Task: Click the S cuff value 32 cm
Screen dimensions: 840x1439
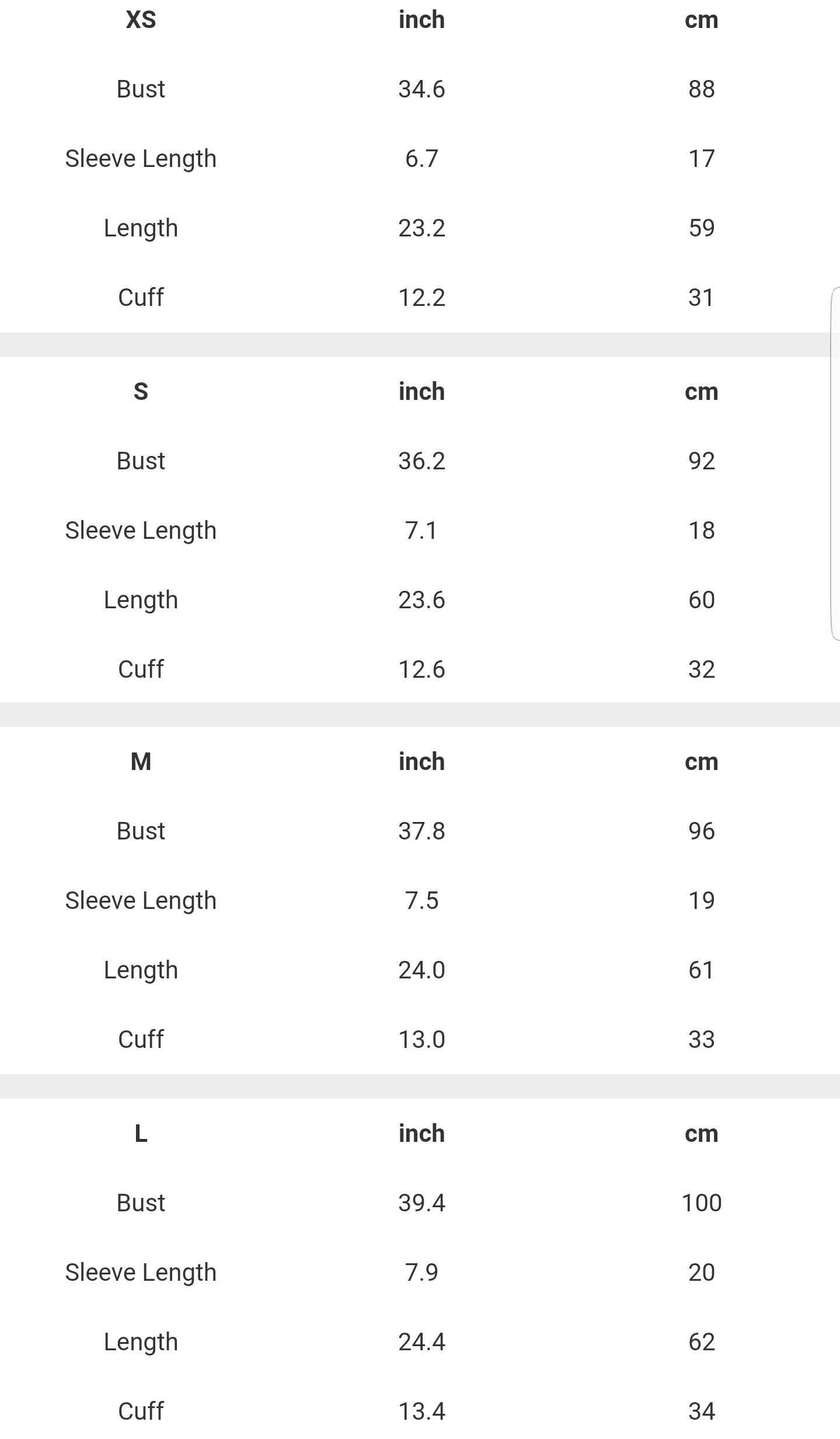Action: point(701,670)
